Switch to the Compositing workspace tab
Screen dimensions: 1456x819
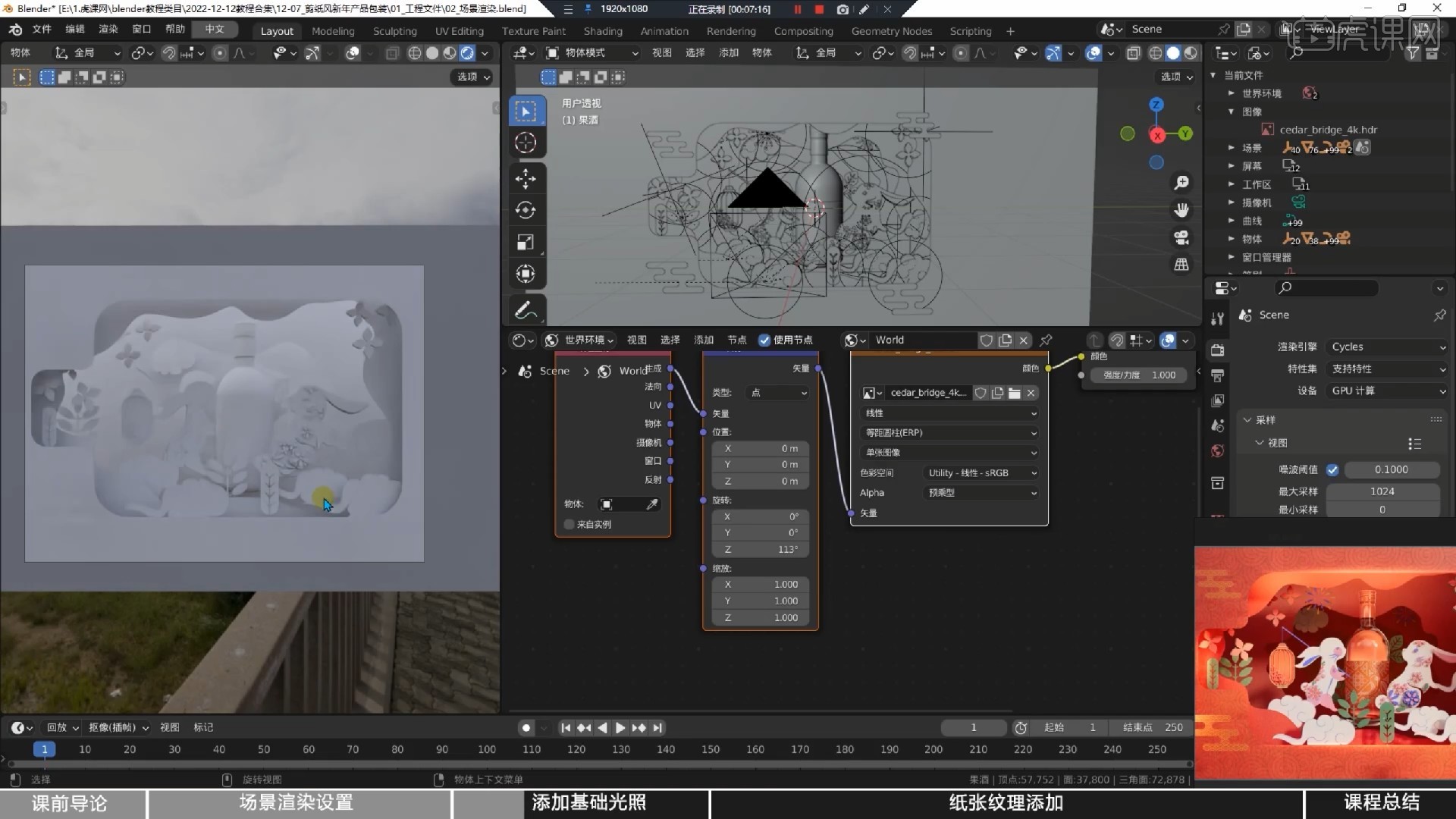pos(803,31)
